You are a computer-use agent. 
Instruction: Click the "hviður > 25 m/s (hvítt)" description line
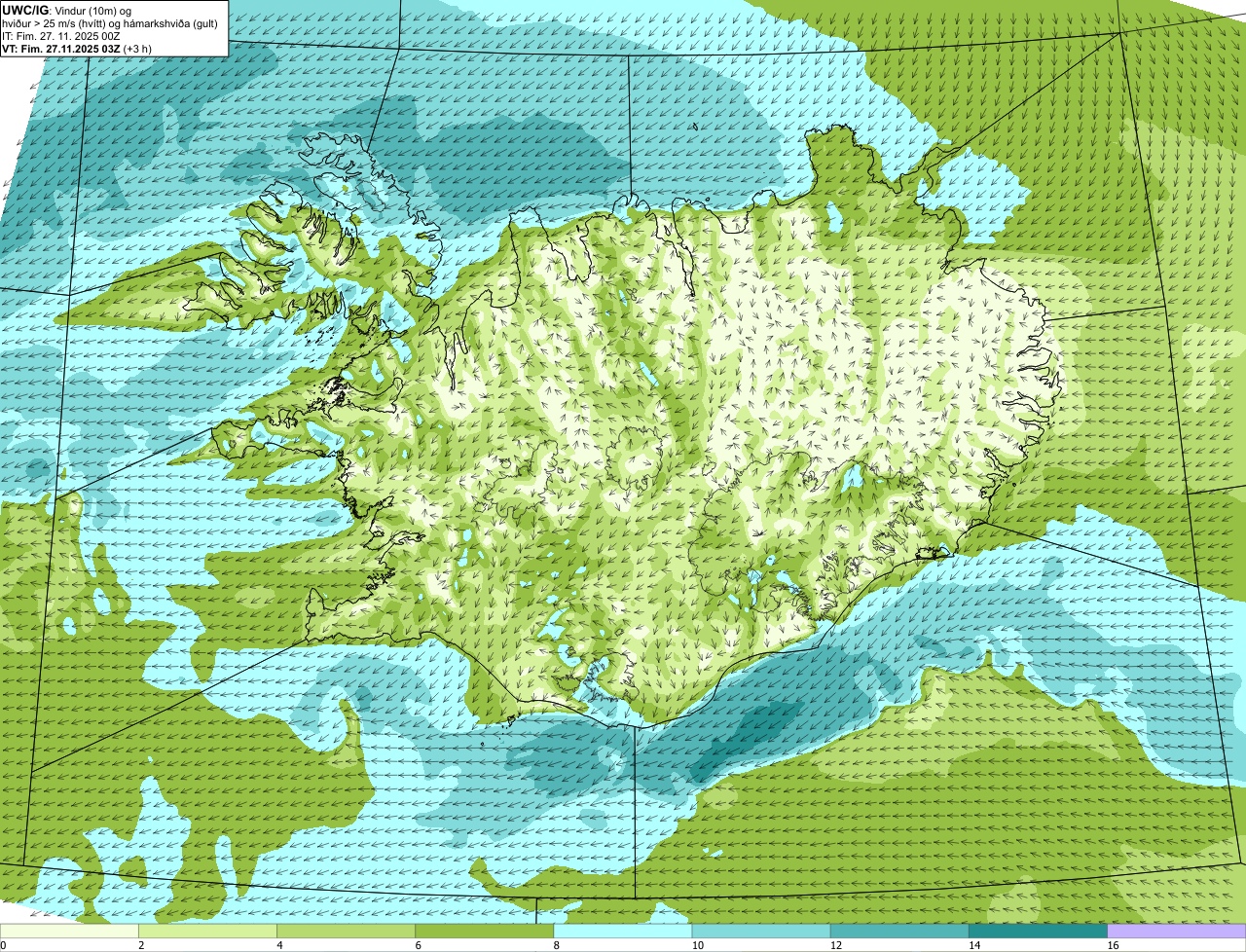pos(112,23)
